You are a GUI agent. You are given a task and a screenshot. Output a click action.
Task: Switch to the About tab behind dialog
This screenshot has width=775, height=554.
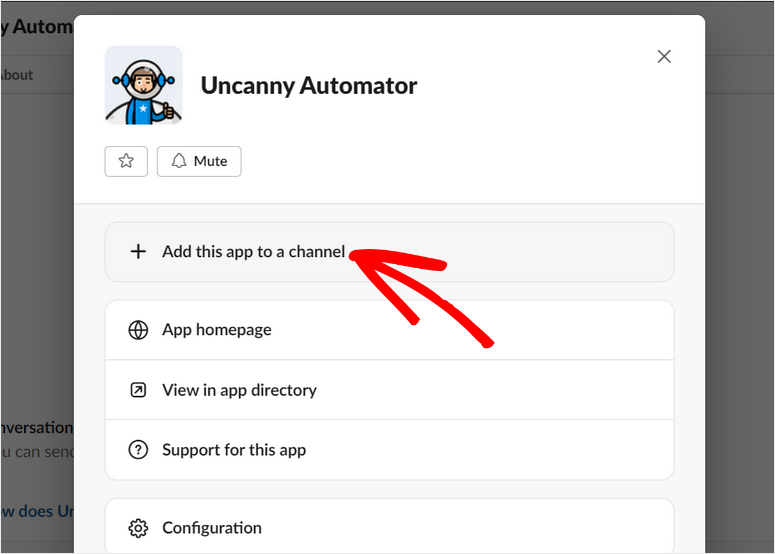point(17,75)
